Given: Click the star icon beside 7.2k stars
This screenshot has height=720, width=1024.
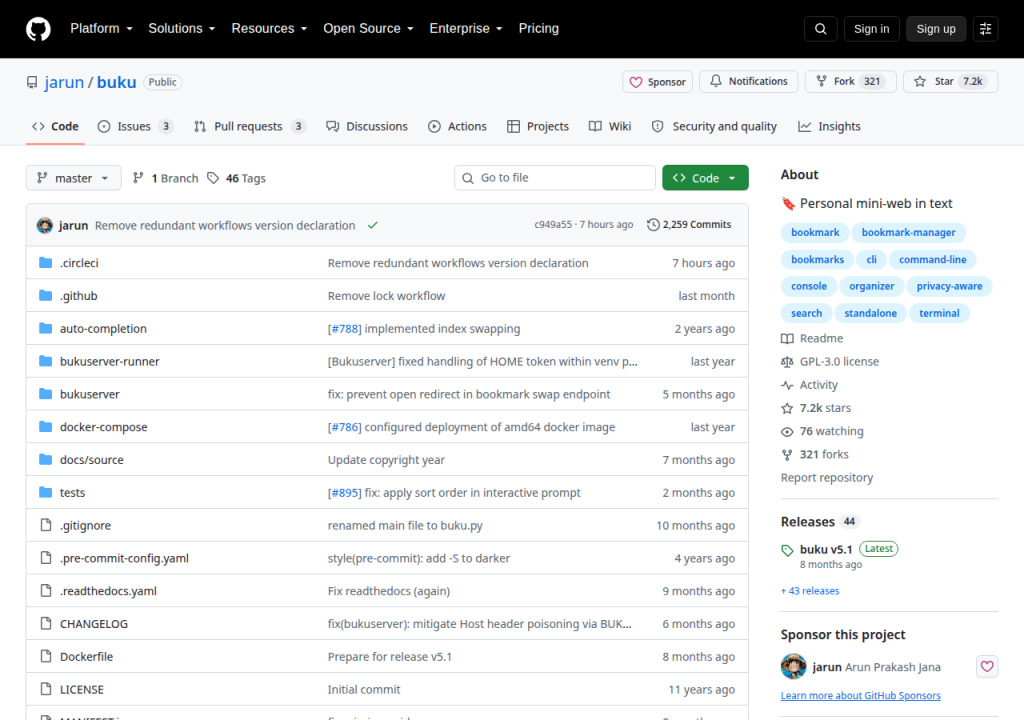Looking at the screenshot, I should coord(787,408).
